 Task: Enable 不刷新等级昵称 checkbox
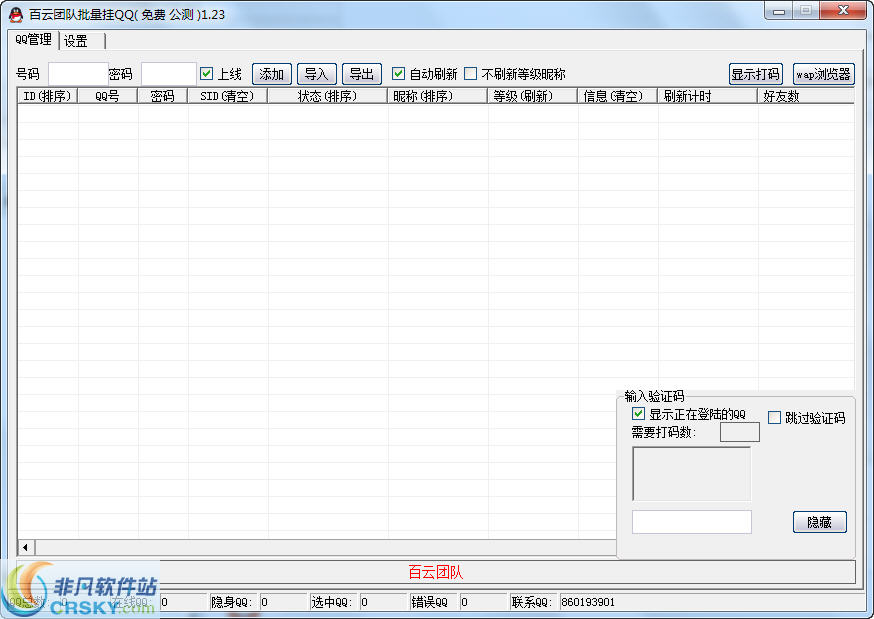(470, 74)
